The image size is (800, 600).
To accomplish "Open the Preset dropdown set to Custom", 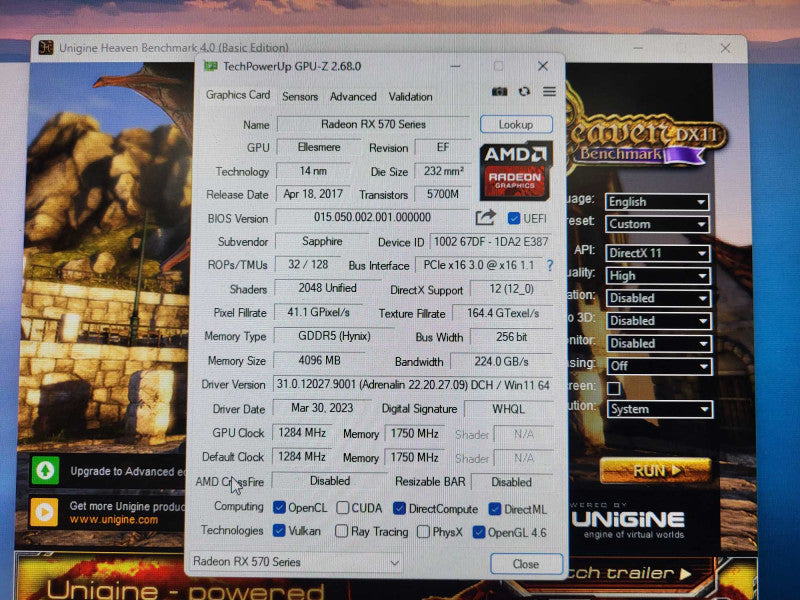I will (657, 224).
